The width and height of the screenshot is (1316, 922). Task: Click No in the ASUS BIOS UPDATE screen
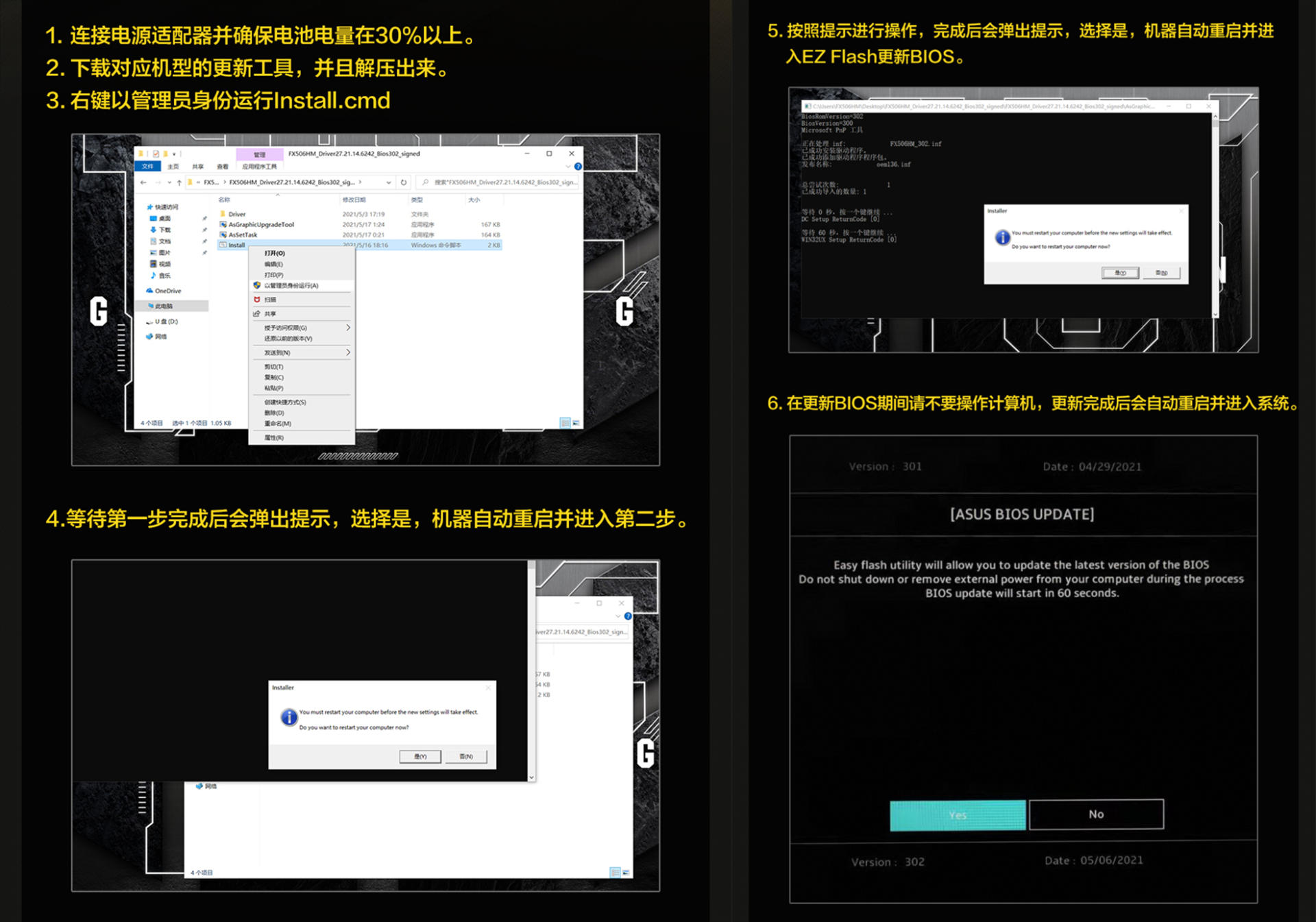[1096, 814]
